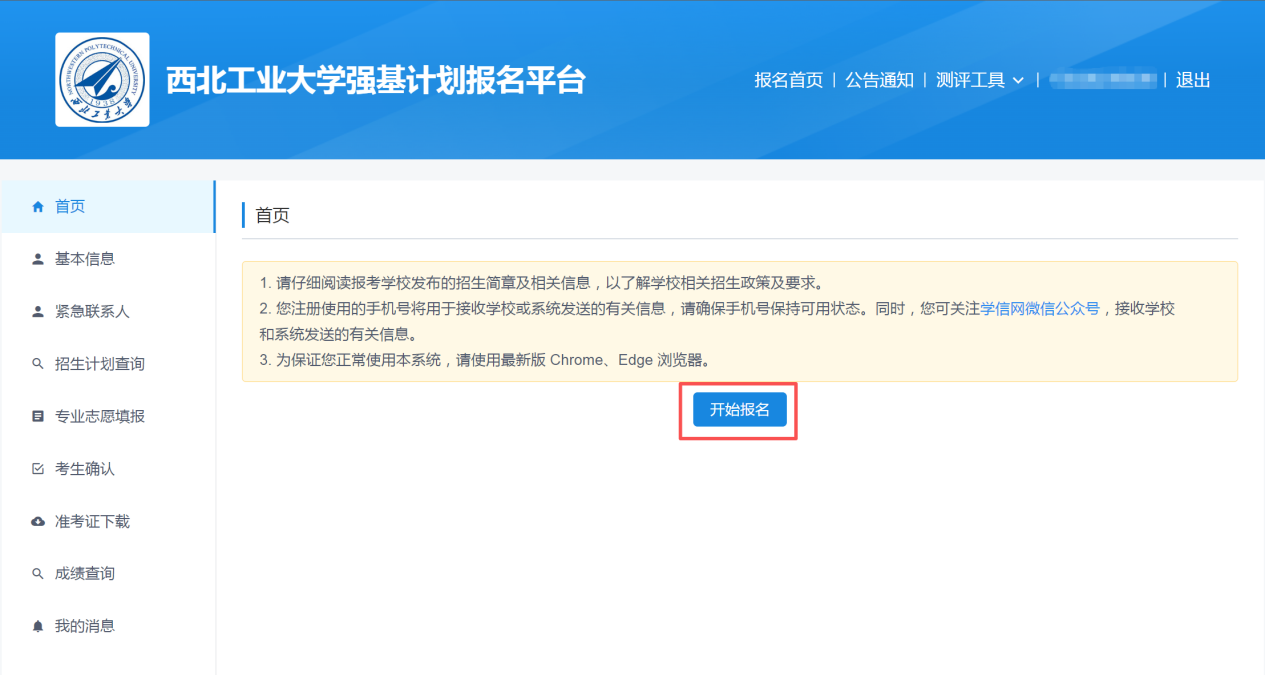Click the form icon beside 专业志愿填报
Screen dimensions: 1265x675
[38, 416]
